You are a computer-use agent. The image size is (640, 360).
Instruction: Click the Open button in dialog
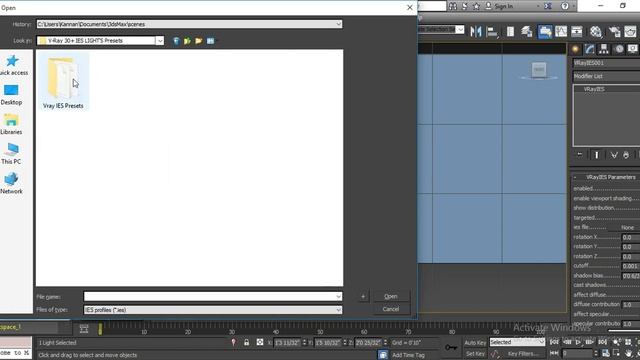[391, 296]
